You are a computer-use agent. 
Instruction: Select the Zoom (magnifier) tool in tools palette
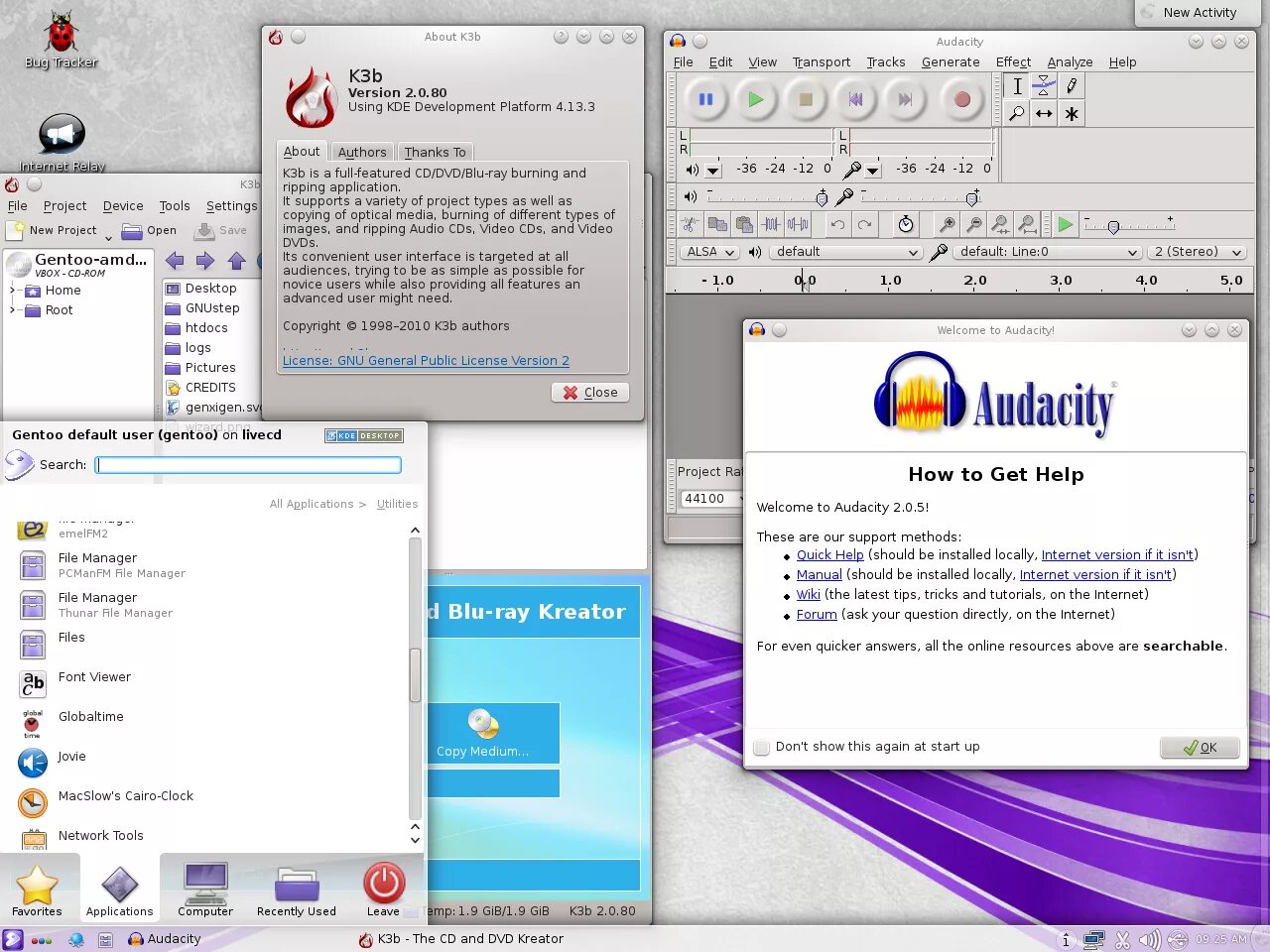point(1017,114)
